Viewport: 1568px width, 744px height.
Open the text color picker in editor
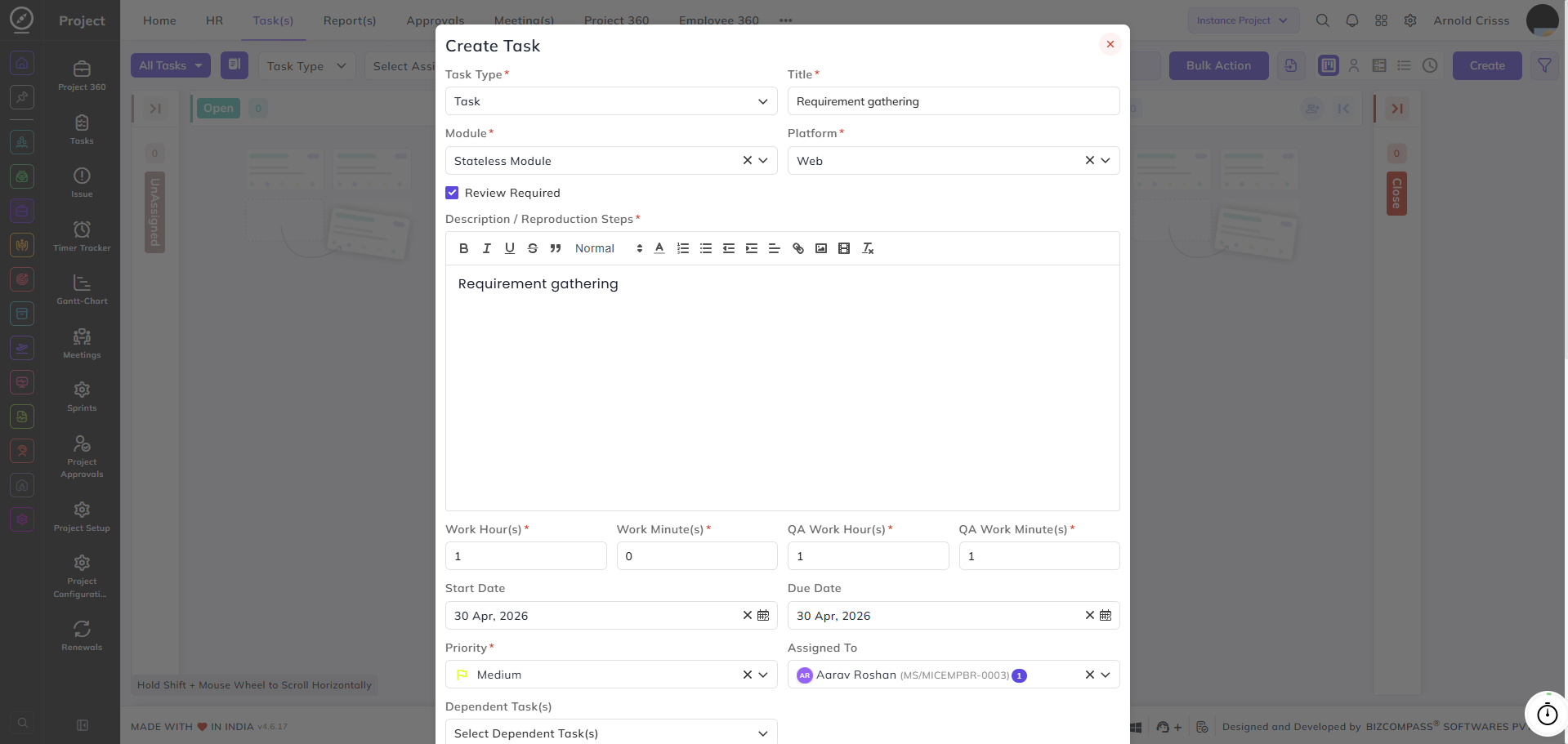(659, 248)
